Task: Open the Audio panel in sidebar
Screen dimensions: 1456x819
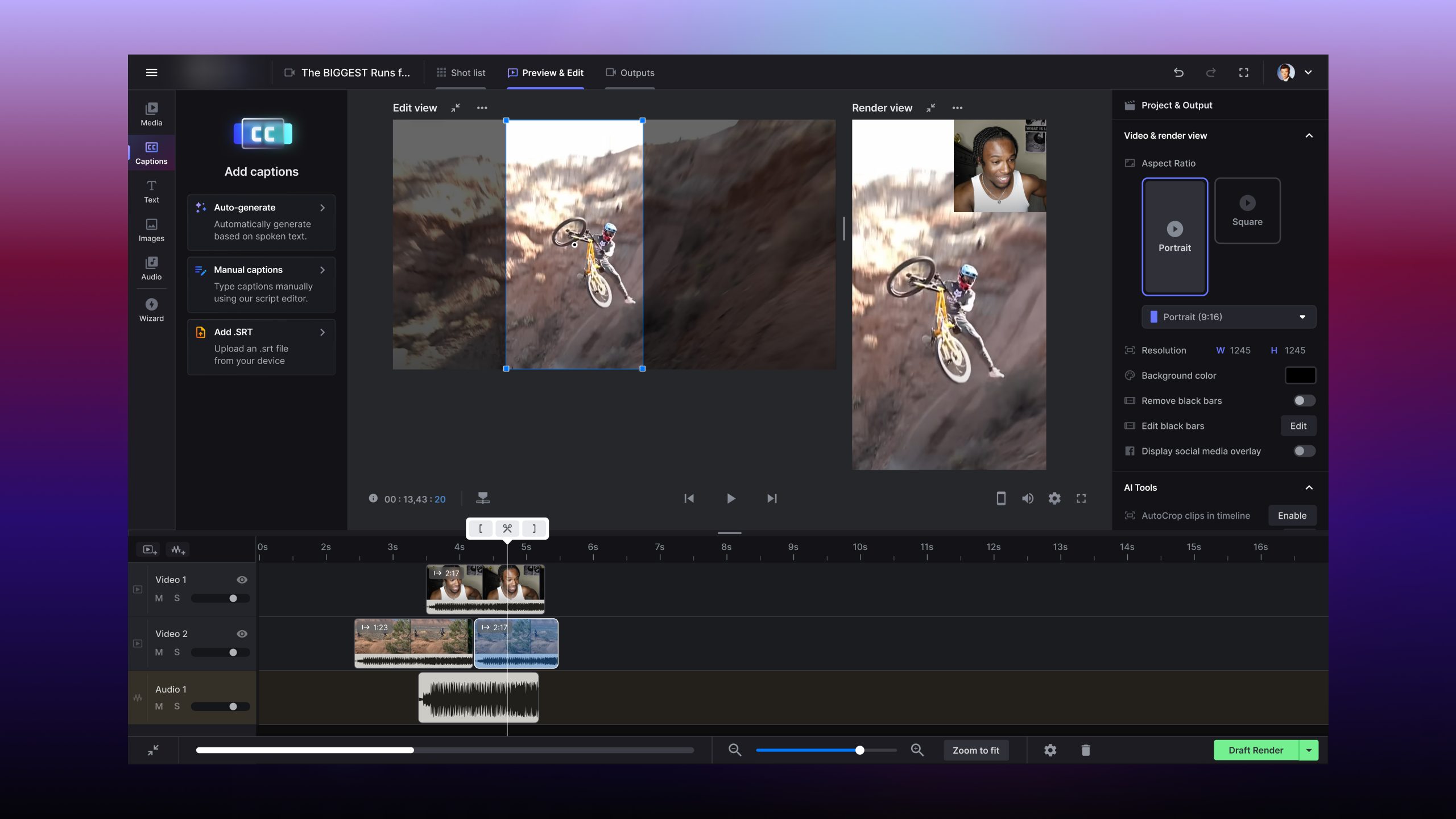Action: pyautogui.click(x=151, y=268)
